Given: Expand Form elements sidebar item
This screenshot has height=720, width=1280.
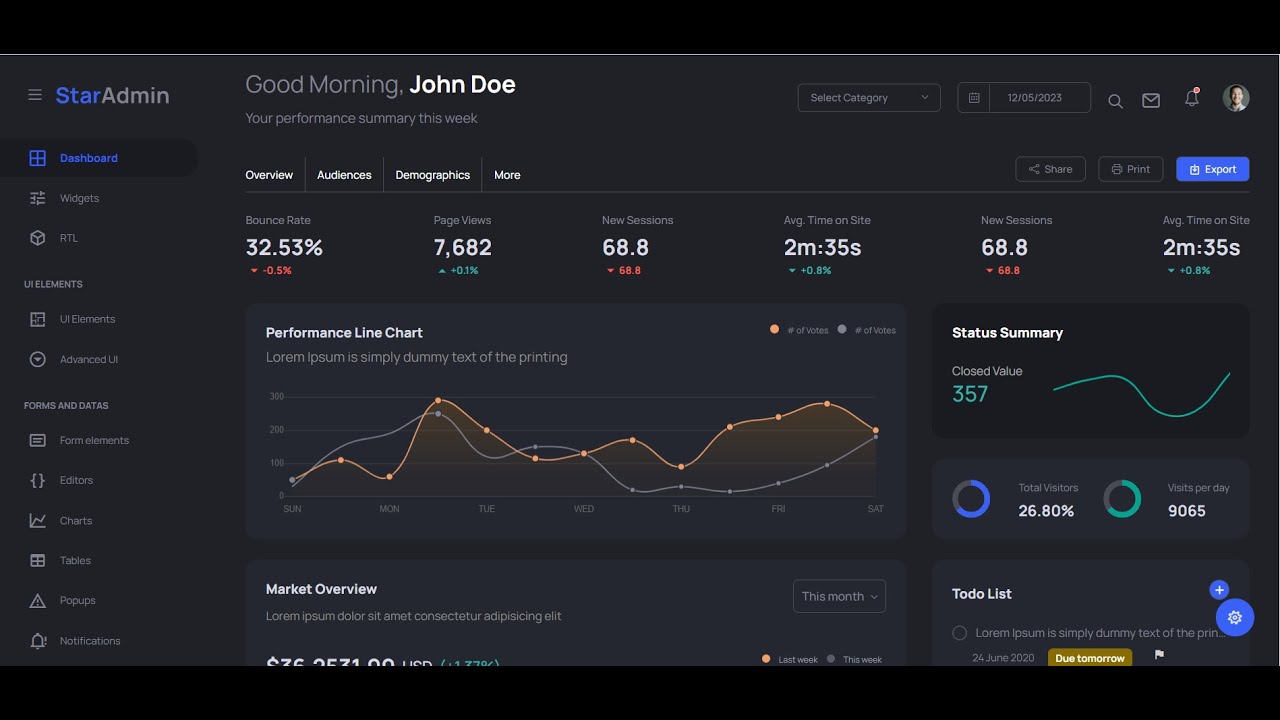Looking at the screenshot, I should (x=98, y=440).
